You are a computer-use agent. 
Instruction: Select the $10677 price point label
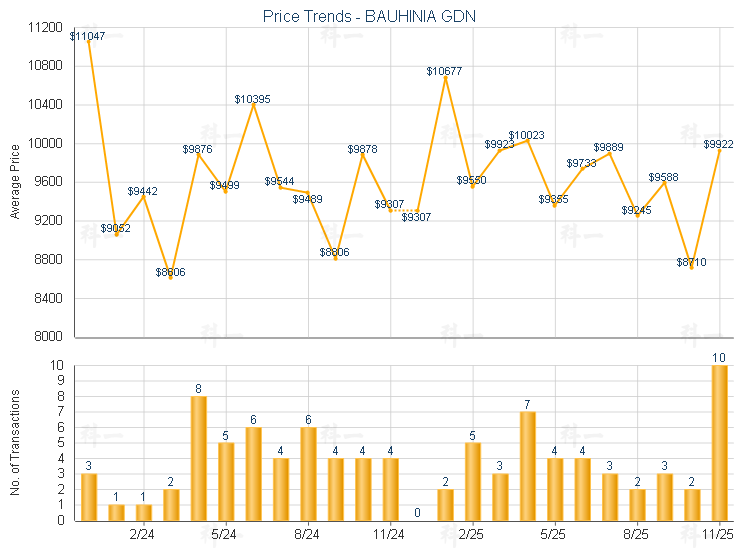(x=445, y=71)
